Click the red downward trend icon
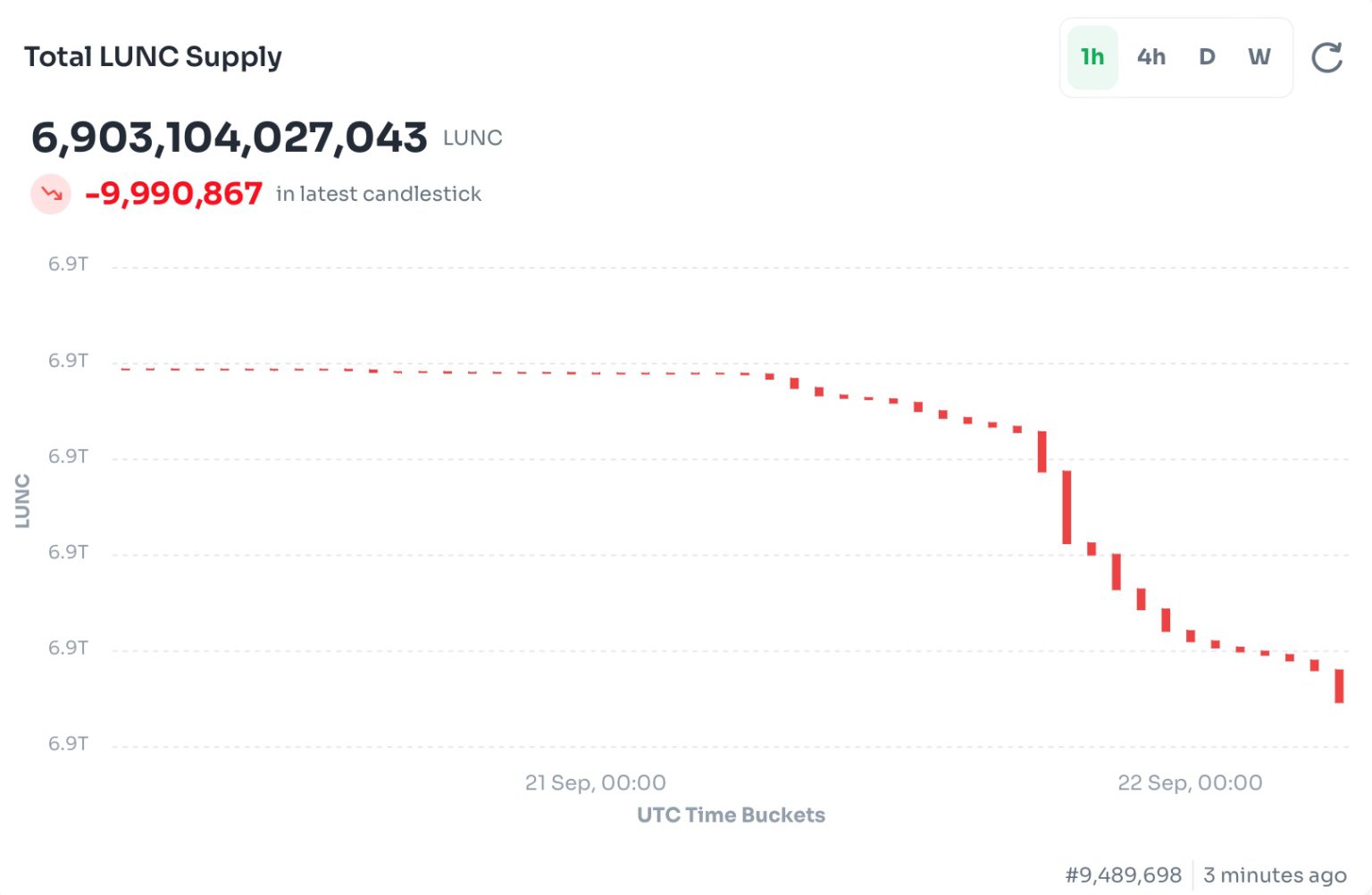 point(51,194)
